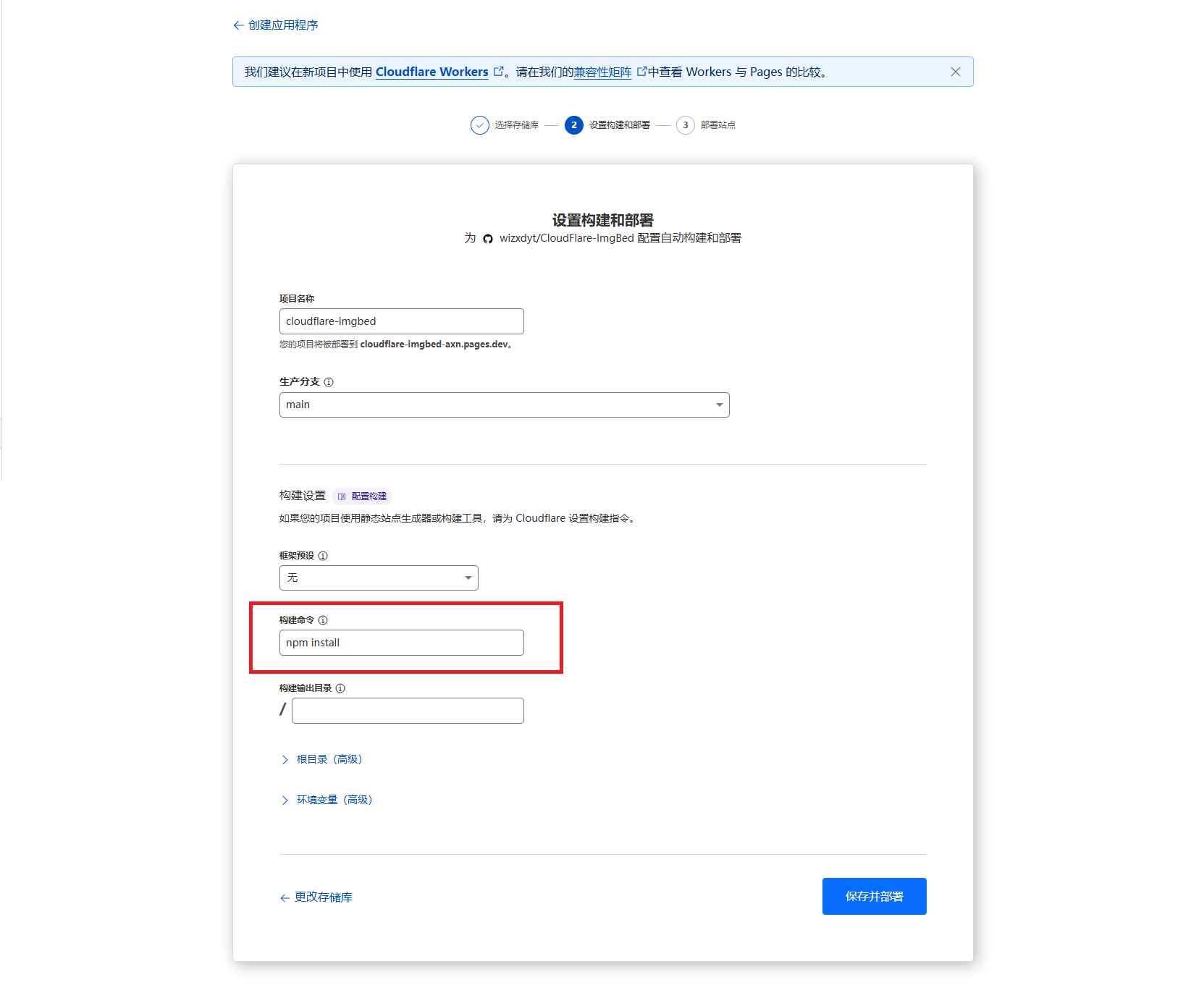
Task: Show info tooltip for 构建输出目录
Action: click(x=340, y=688)
